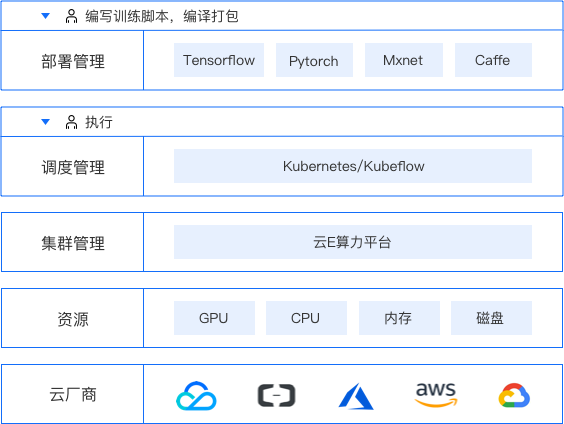Select the Tensorflow framework box
Image resolution: width=564 pixels, height=424 pixels.
click(x=219, y=60)
